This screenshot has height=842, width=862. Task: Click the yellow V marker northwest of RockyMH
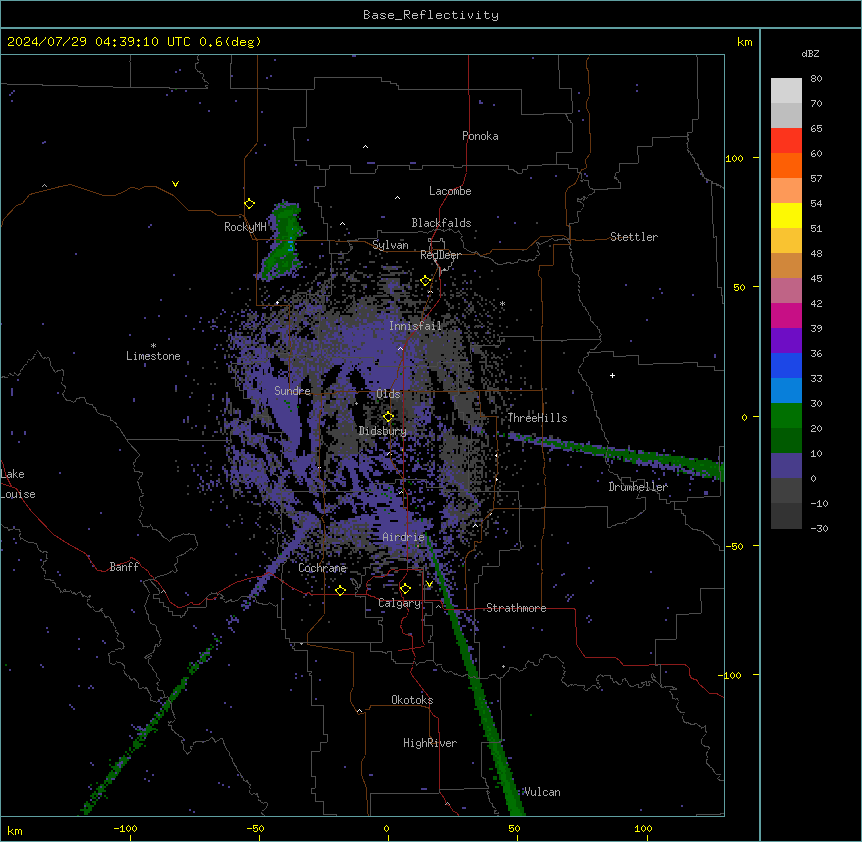point(175,184)
